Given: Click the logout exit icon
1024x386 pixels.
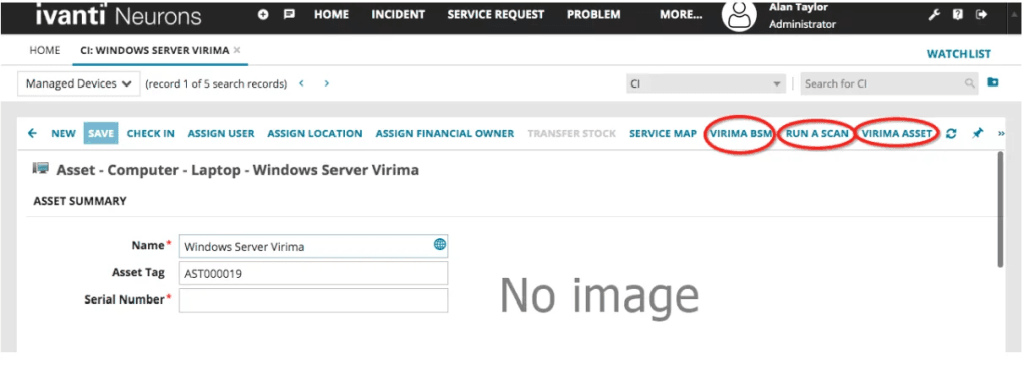Looking at the screenshot, I should click(981, 15).
